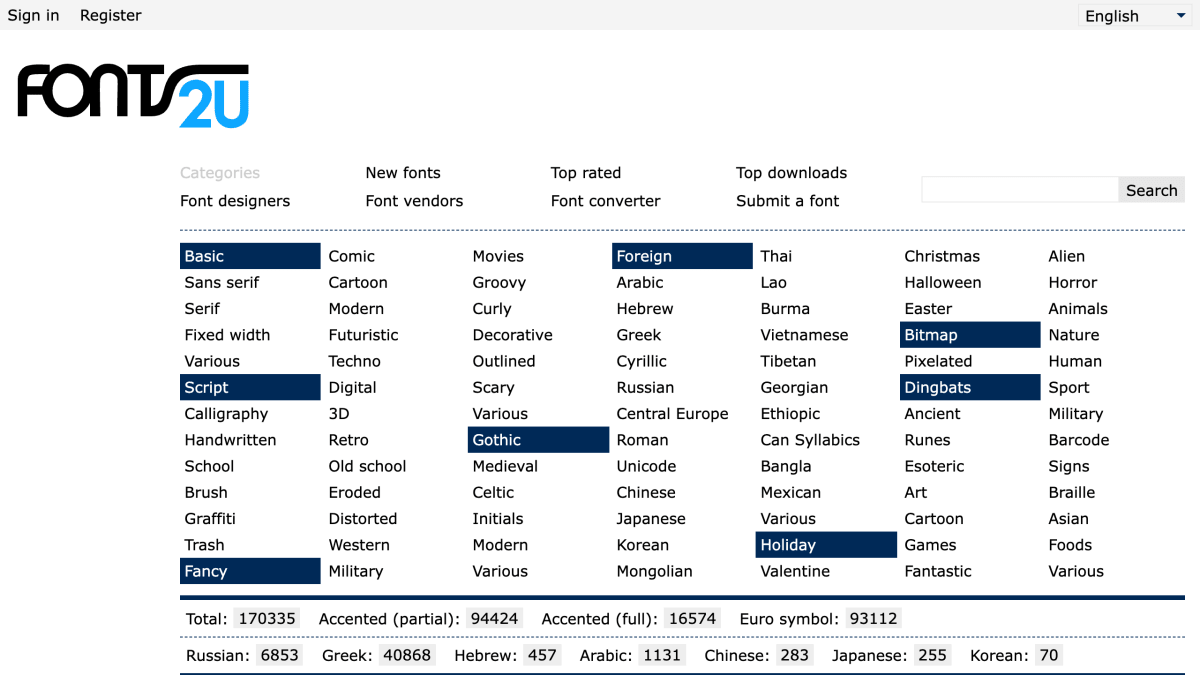Open the Comic category
The height and width of the screenshot is (675, 1200).
(351, 256)
